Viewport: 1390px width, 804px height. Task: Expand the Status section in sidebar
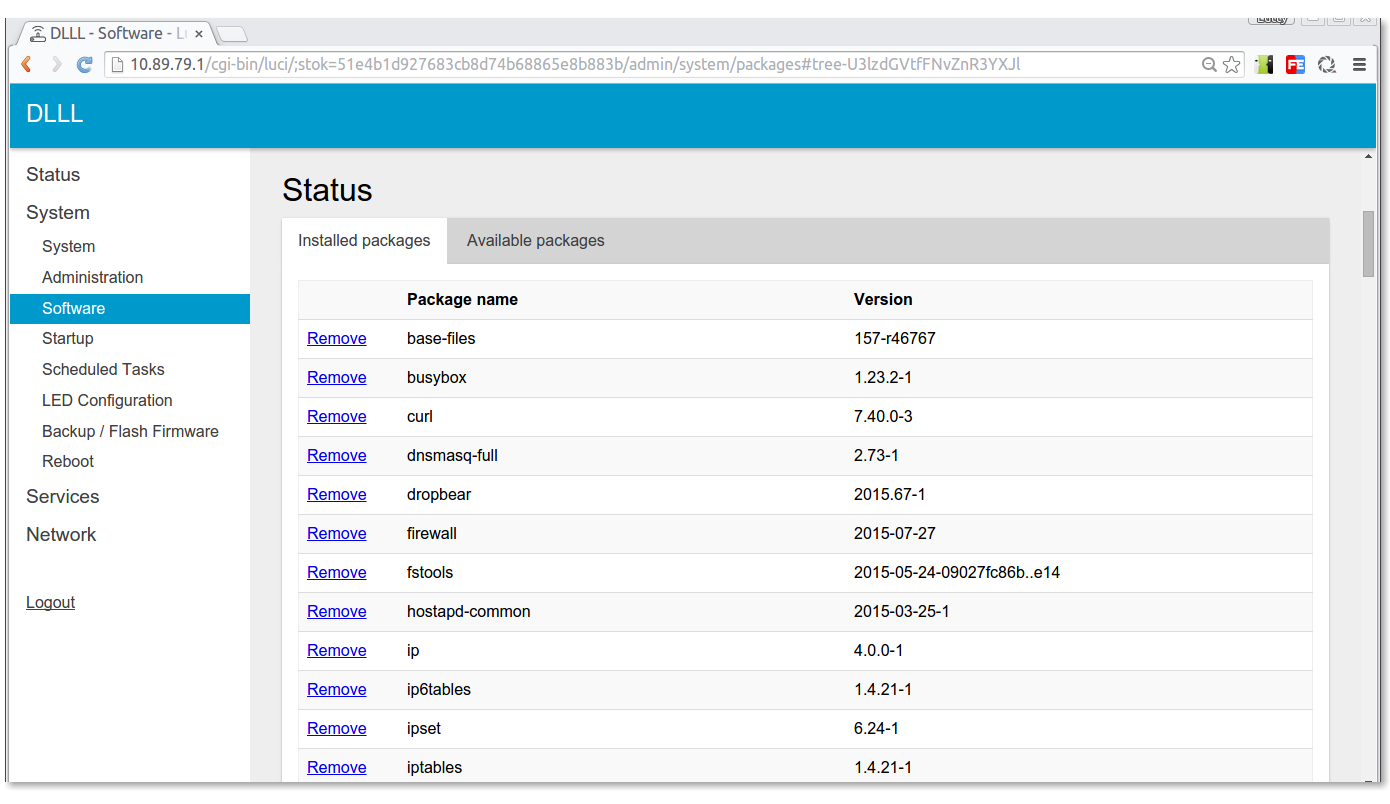coord(53,175)
